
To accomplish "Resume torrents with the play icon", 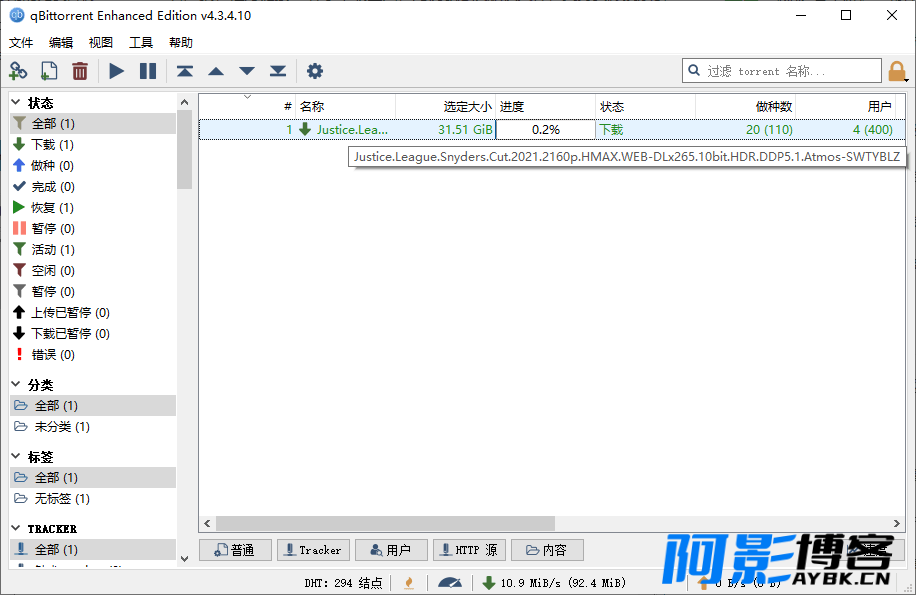I will [116, 71].
